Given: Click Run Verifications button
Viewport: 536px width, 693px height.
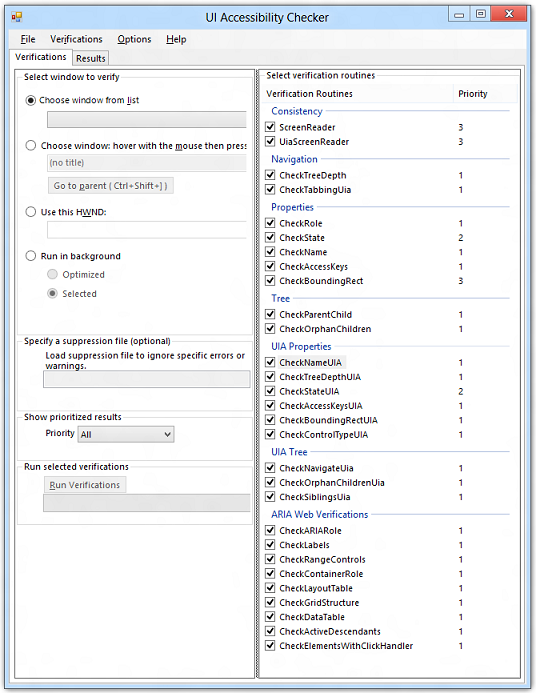Looking at the screenshot, I should 85,485.
